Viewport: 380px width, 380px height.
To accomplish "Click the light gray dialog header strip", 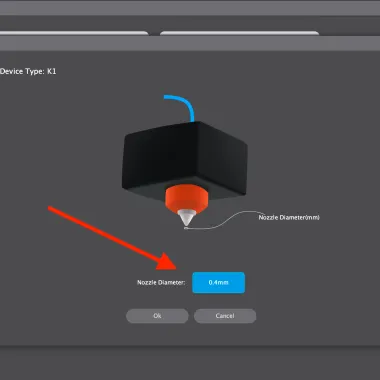I will click(190, 43).
